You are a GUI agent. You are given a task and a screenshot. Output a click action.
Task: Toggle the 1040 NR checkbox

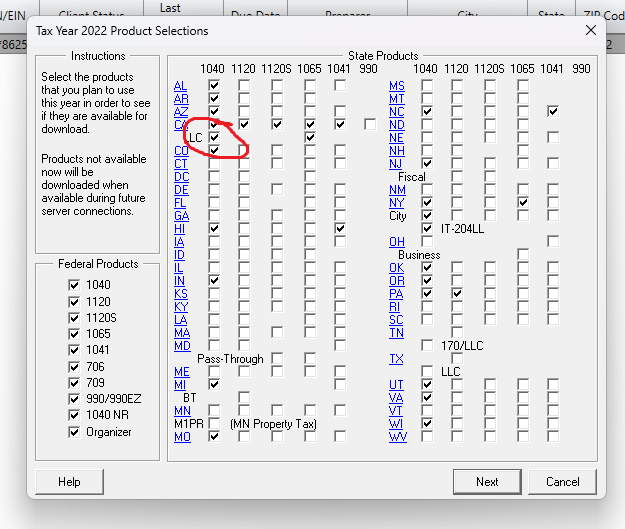tap(73, 415)
